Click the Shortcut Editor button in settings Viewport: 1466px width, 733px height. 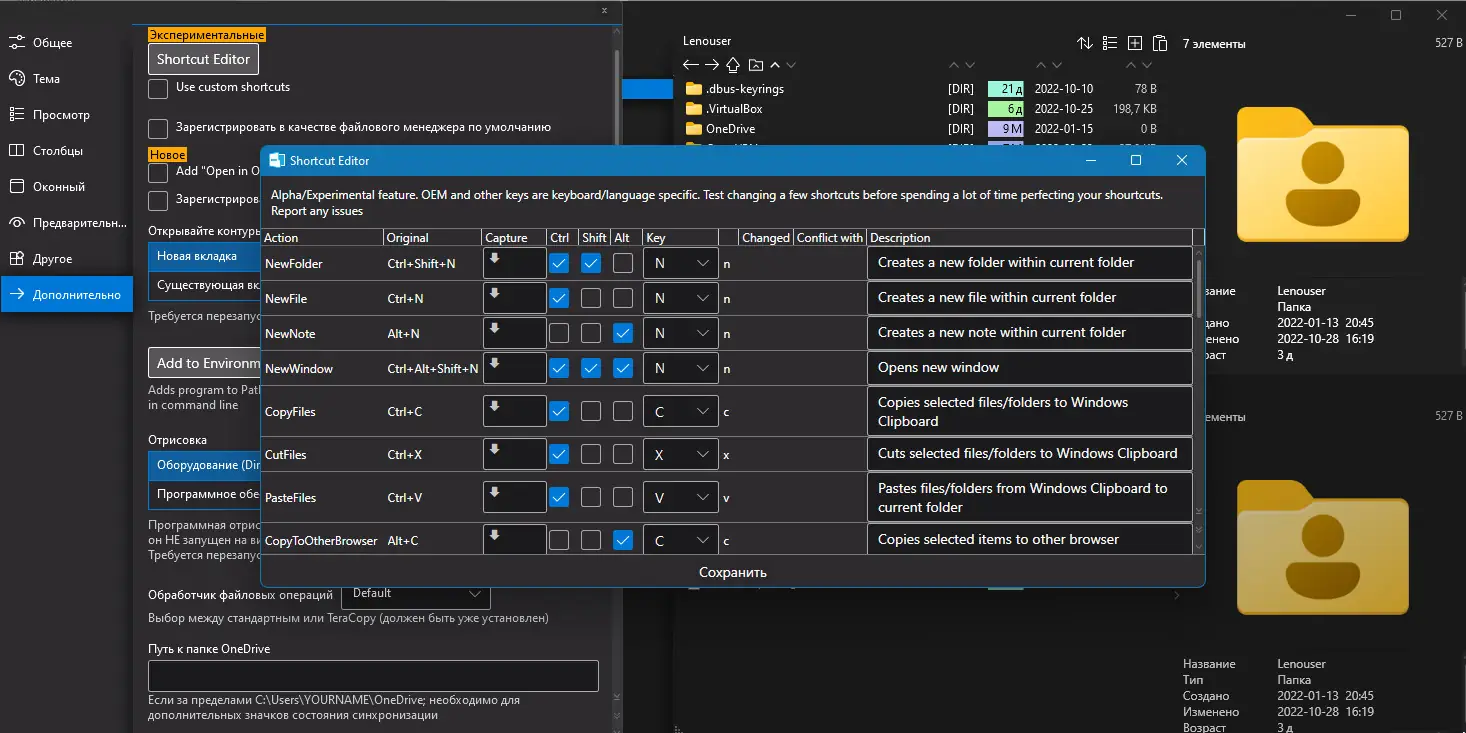coord(203,59)
